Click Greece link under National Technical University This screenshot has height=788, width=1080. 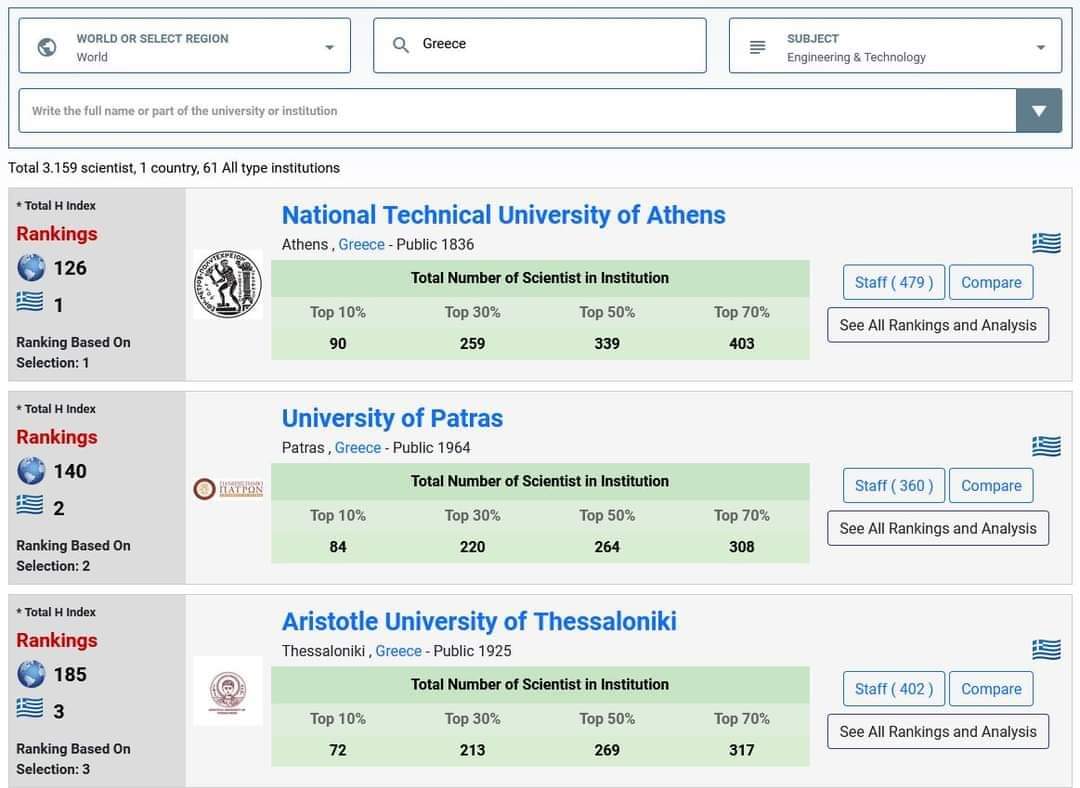coord(362,245)
